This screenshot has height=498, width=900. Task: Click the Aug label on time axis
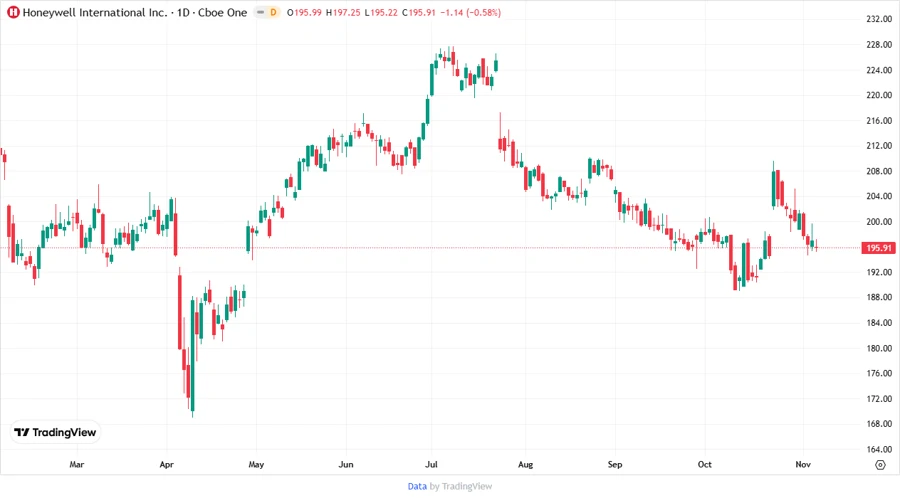point(525,465)
